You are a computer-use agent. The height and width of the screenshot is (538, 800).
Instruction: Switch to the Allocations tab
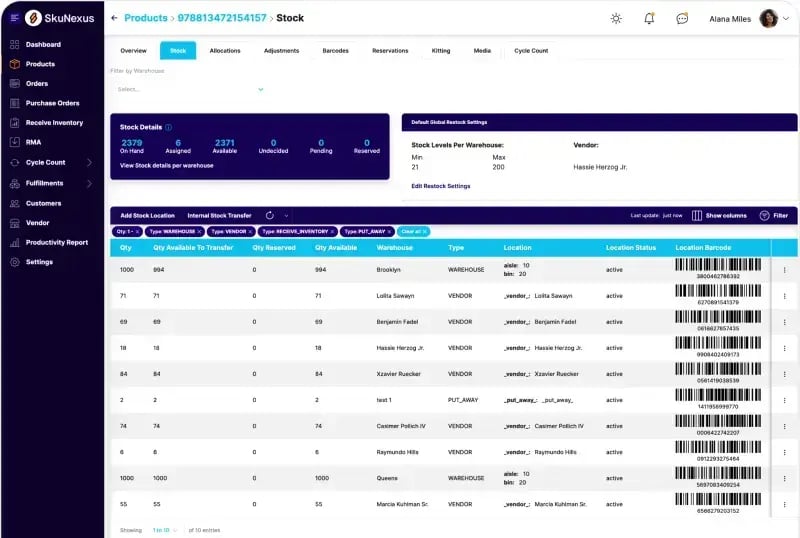pyautogui.click(x=225, y=51)
